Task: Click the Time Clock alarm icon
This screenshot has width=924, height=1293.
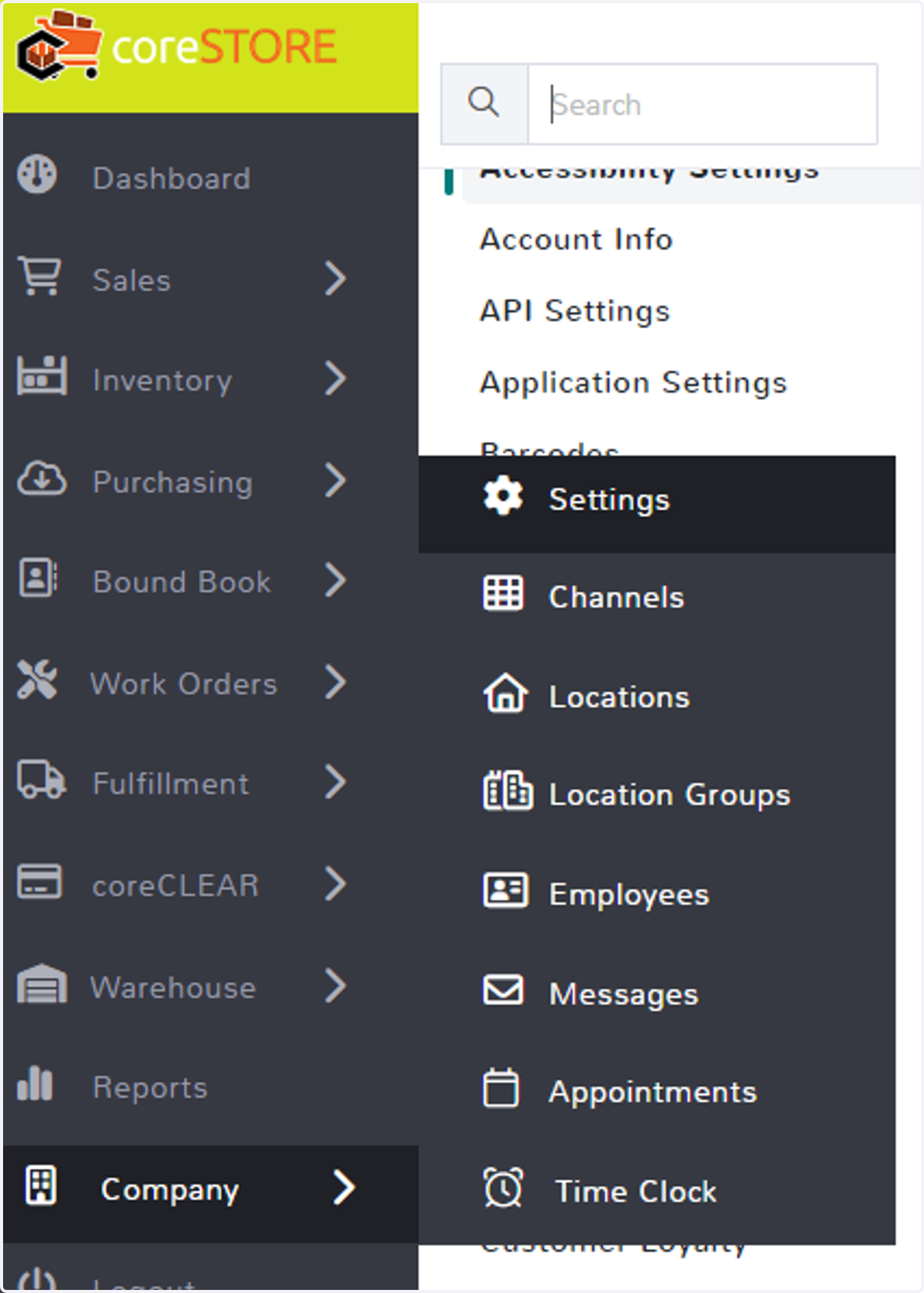Action: (503, 1187)
